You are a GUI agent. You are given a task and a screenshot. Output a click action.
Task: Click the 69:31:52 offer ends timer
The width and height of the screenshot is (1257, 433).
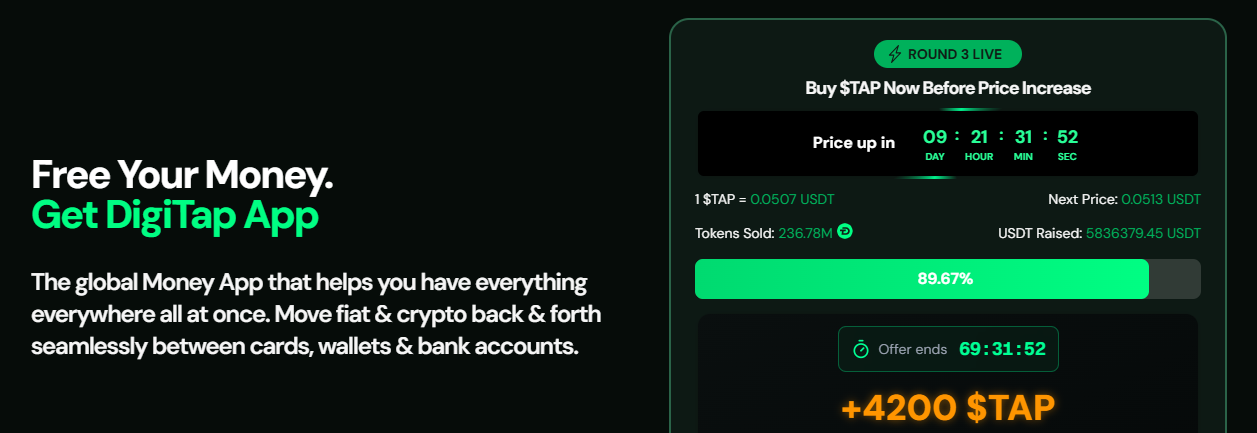1002,349
